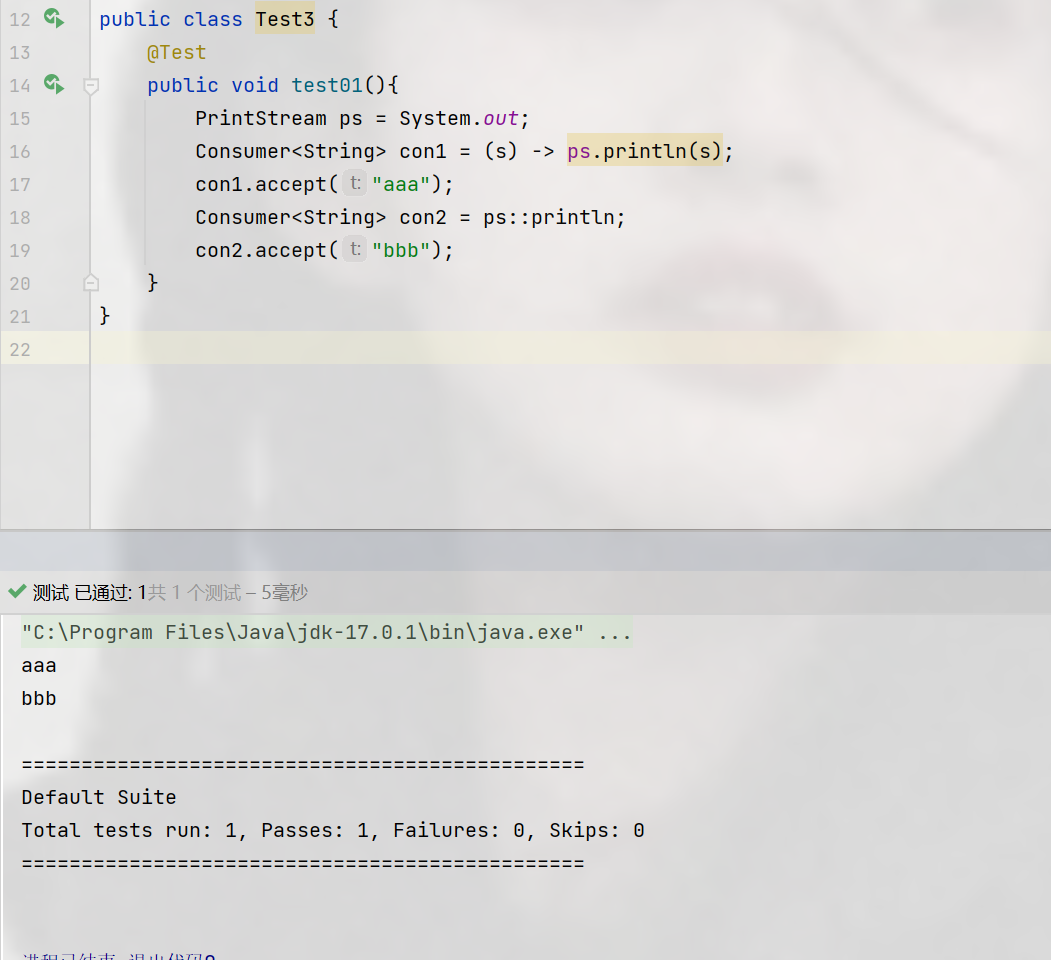Click line number 16 in gutter
This screenshot has width=1051, height=960.
point(20,152)
